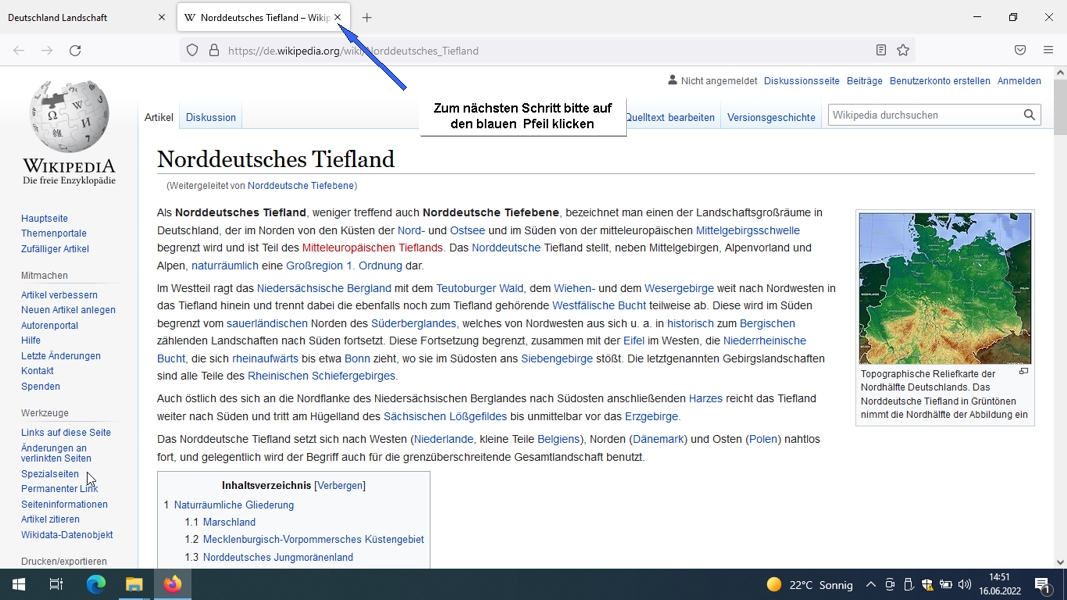The image size is (1067, 600).
Task: Open the Diskussion tab of the article
Action: pyautogui.click(x=211, y=117)
